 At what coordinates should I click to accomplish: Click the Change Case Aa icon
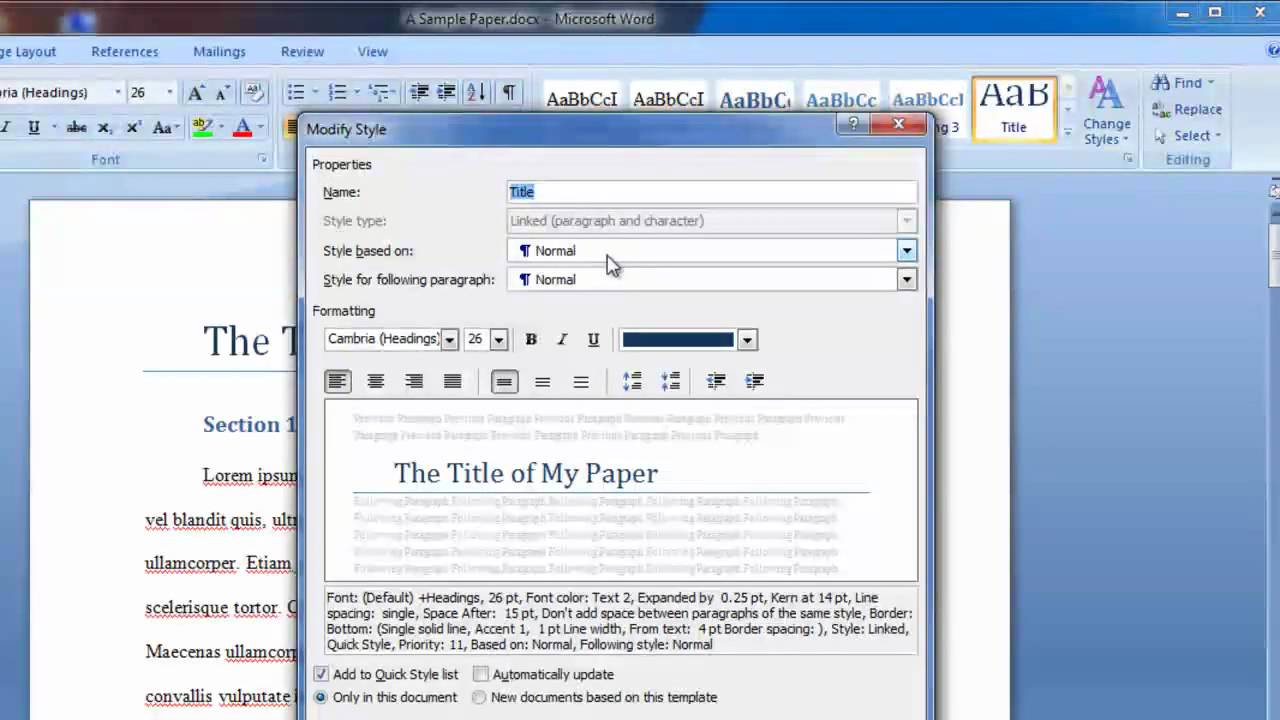pyautogui.click(x=161, y=127)
